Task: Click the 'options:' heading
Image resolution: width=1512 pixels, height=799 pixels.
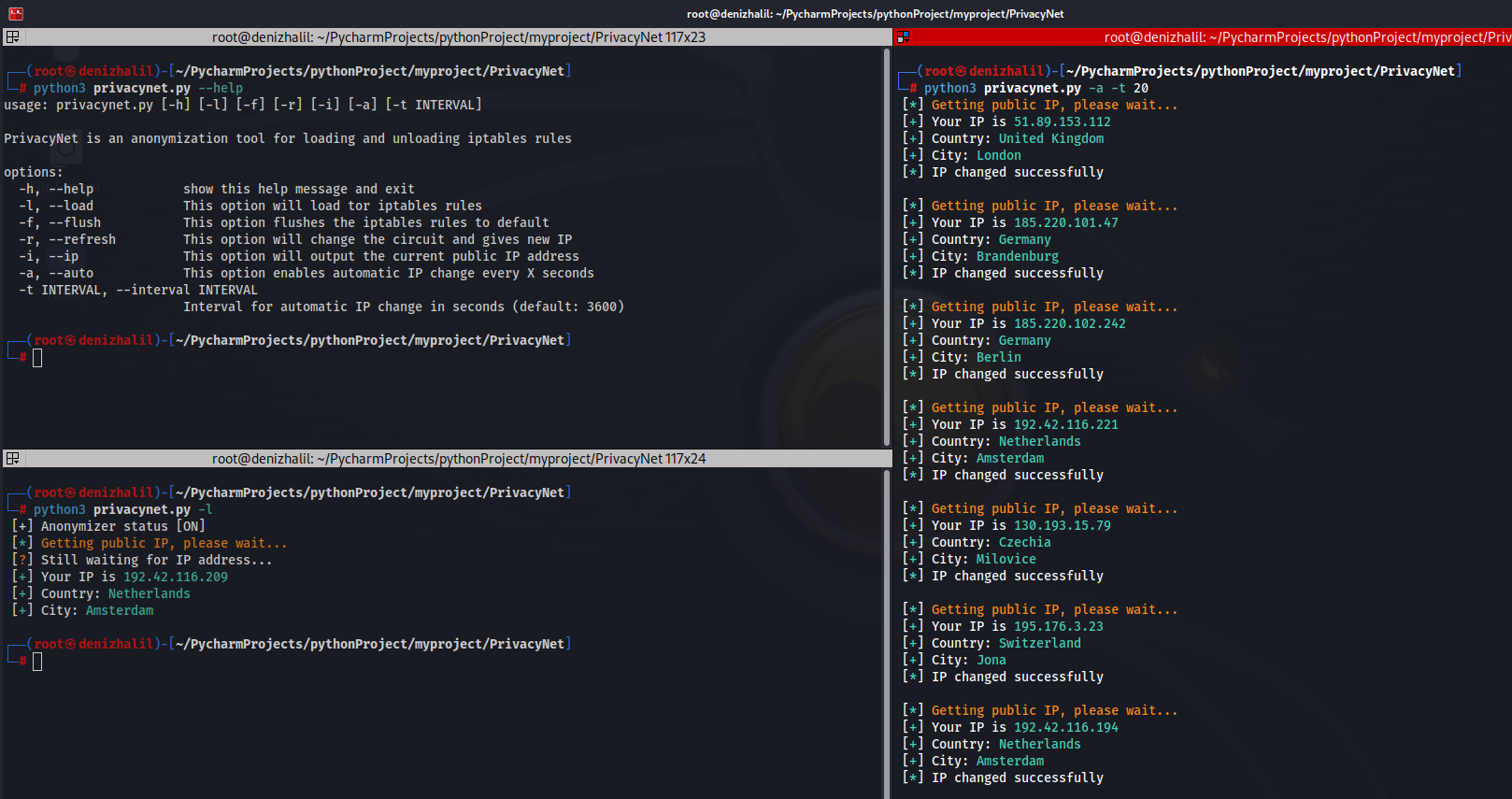Action: [x=34, y=172]
